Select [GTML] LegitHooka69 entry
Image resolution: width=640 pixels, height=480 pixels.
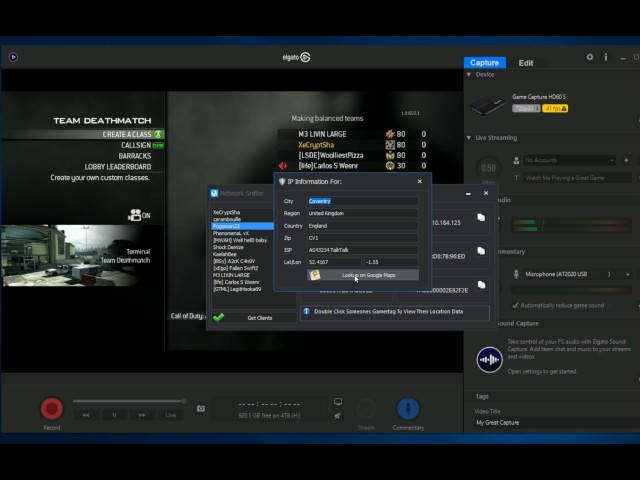coord(237,289)
